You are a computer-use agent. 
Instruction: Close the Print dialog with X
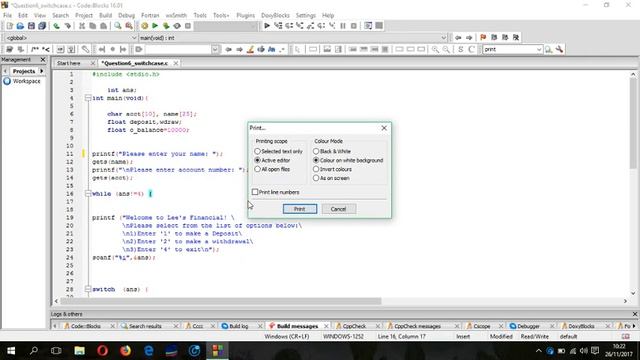click(384, 128)
